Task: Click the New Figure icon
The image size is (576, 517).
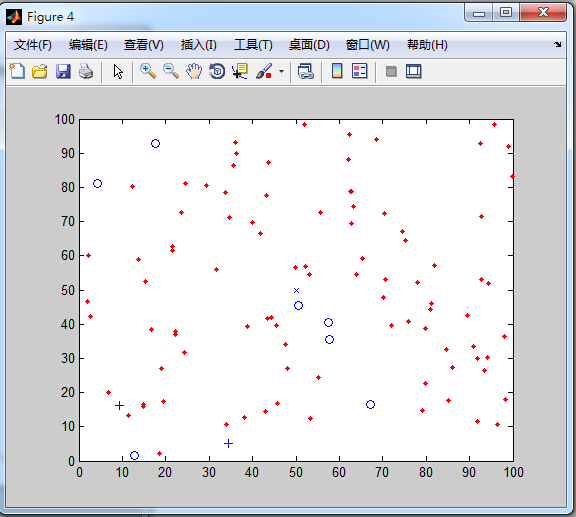Action: 17,71
